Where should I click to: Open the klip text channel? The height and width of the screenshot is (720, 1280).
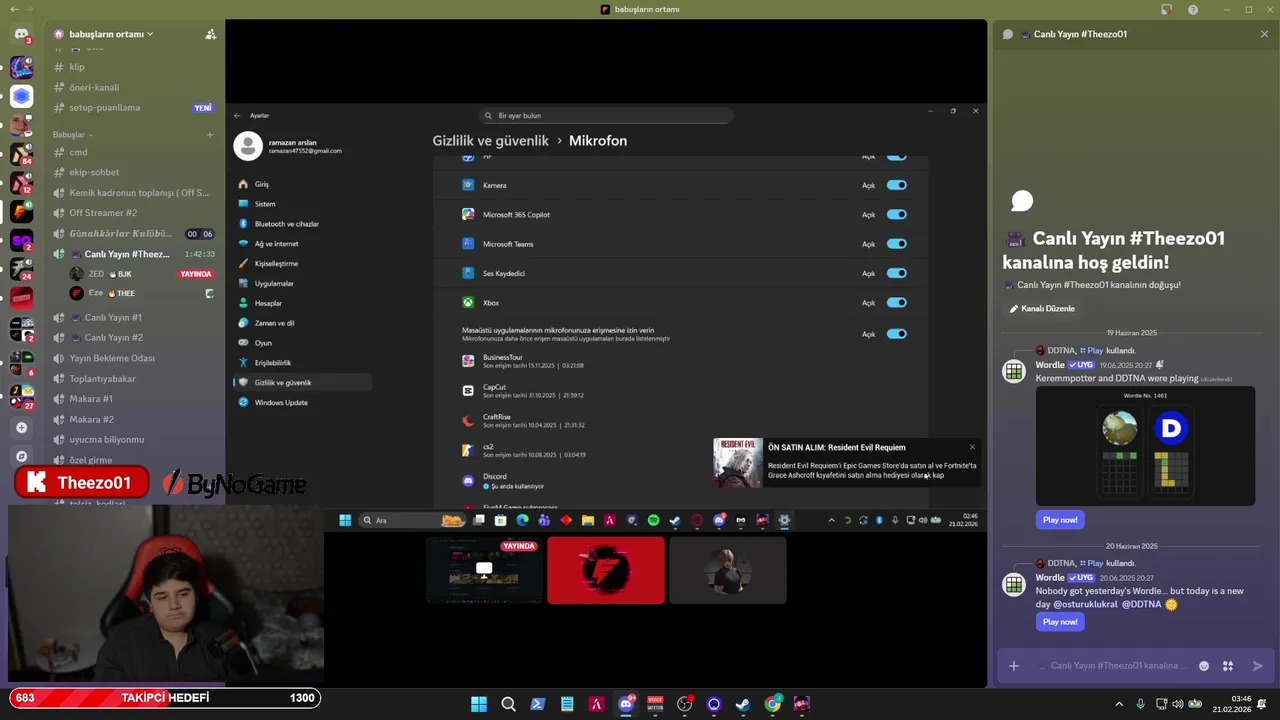click(135, 67)
